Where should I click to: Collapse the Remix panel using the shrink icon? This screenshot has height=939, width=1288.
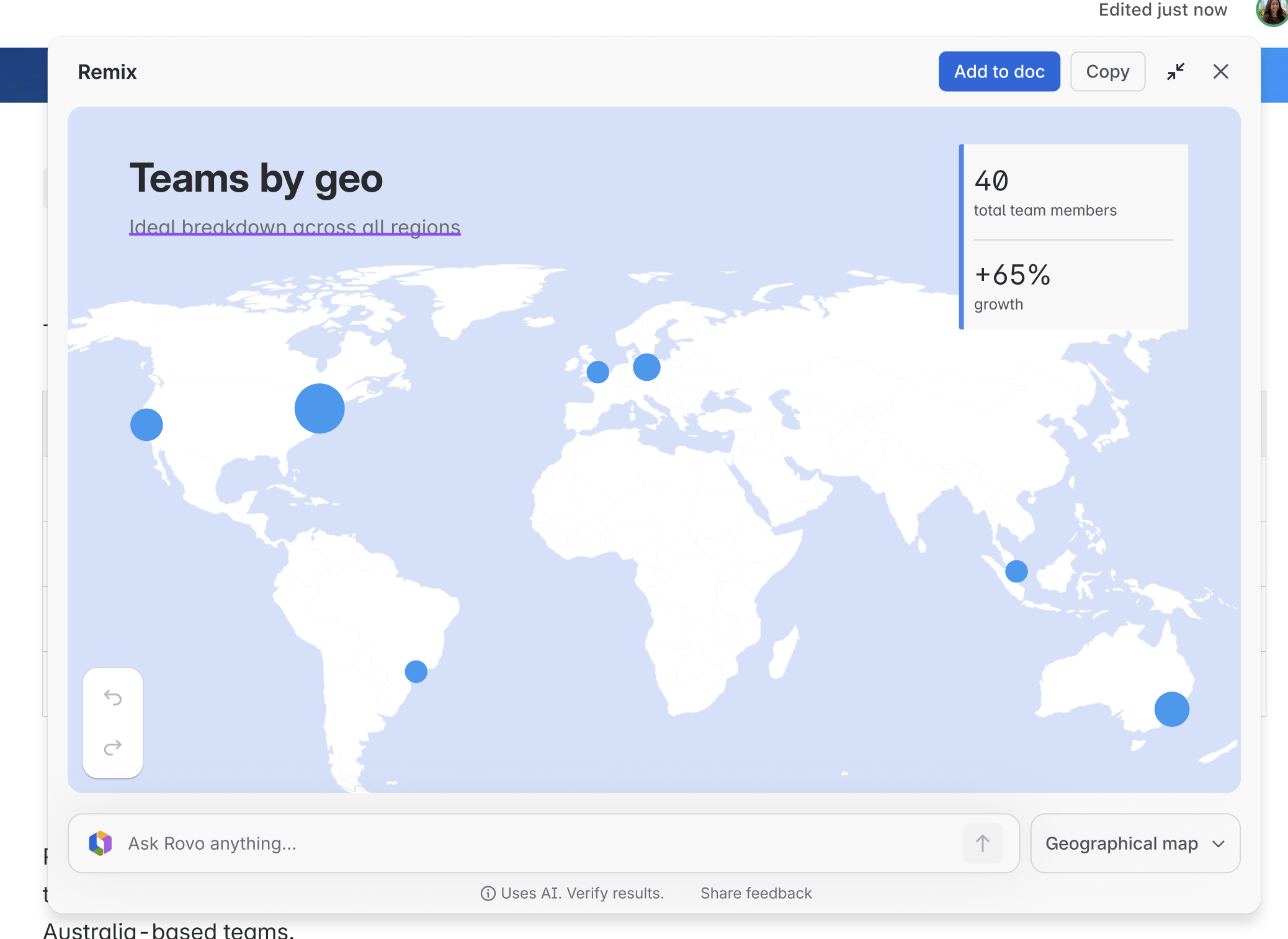click(x=1176, y=71)
